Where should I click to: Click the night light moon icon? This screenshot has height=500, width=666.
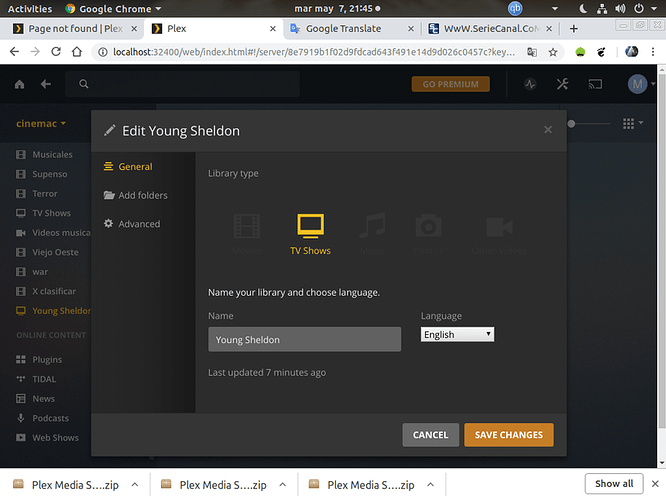583,8
